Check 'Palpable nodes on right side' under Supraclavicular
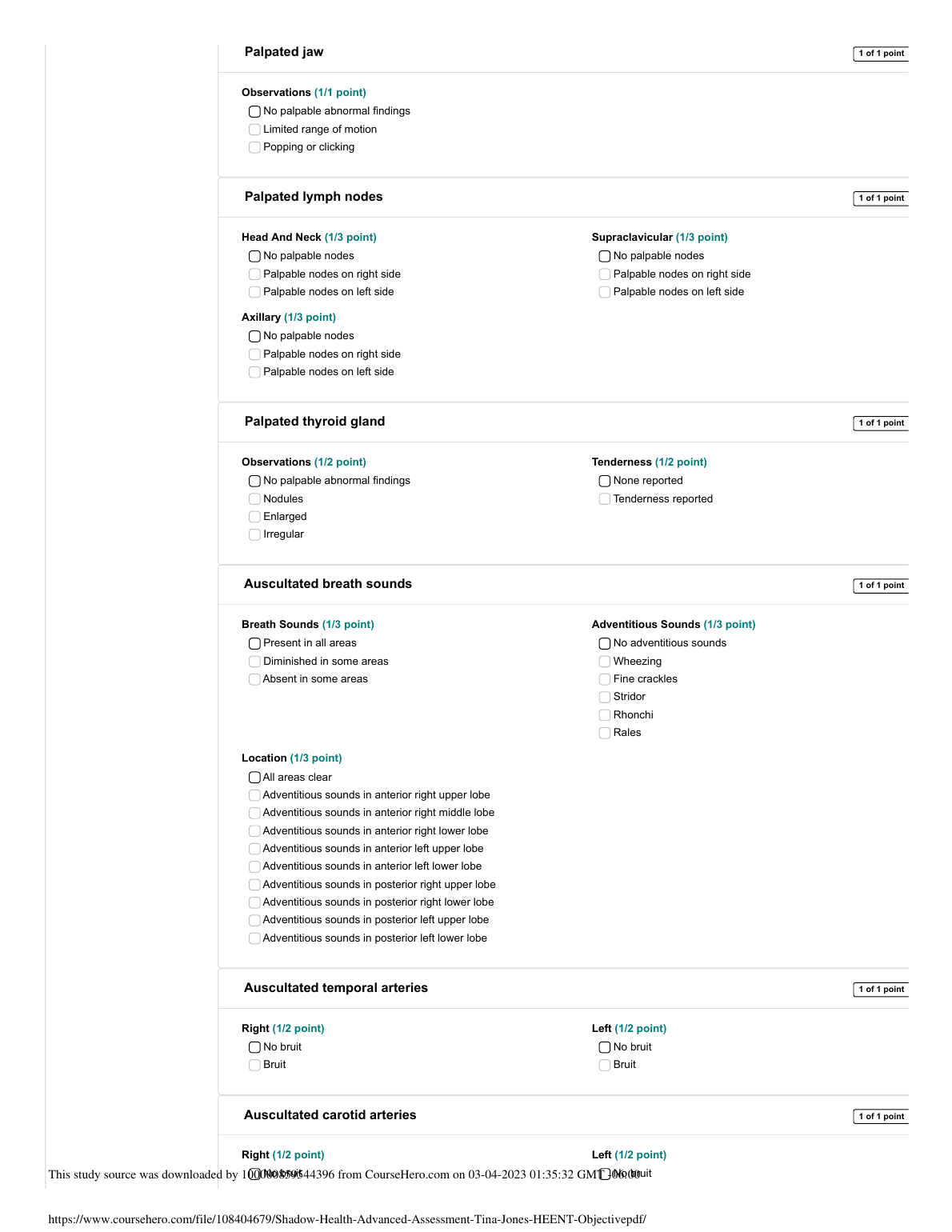Viewport: 952px width, 1232px height. (605, 274)
